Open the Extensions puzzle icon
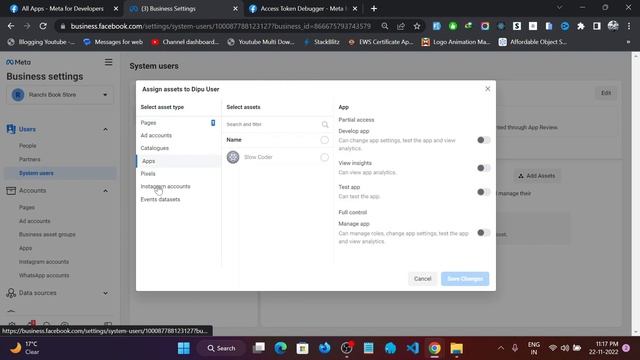 click(580, 26)
